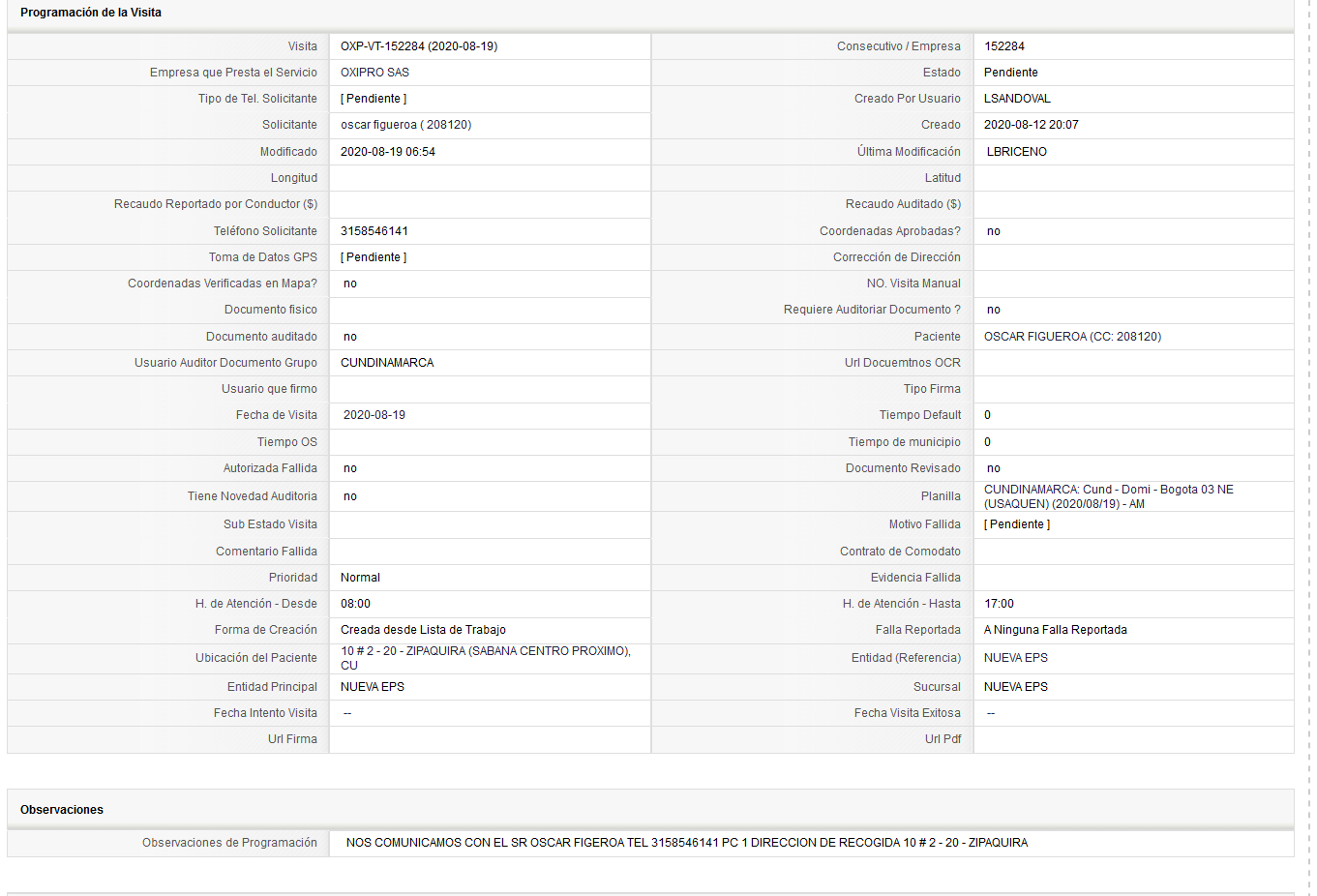1317x896 pixels.
Task: Click the 'H. de Atención - Desde' time 08:00
Action: tap(355, 604)
